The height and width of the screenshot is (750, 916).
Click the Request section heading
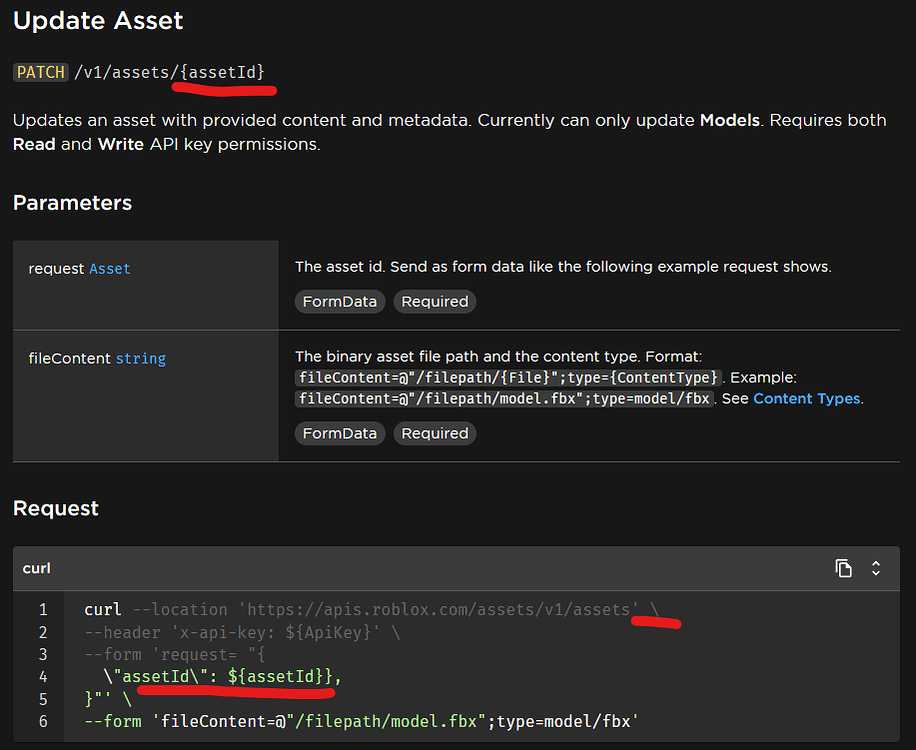pyautogui.click(x=56, y=508)
